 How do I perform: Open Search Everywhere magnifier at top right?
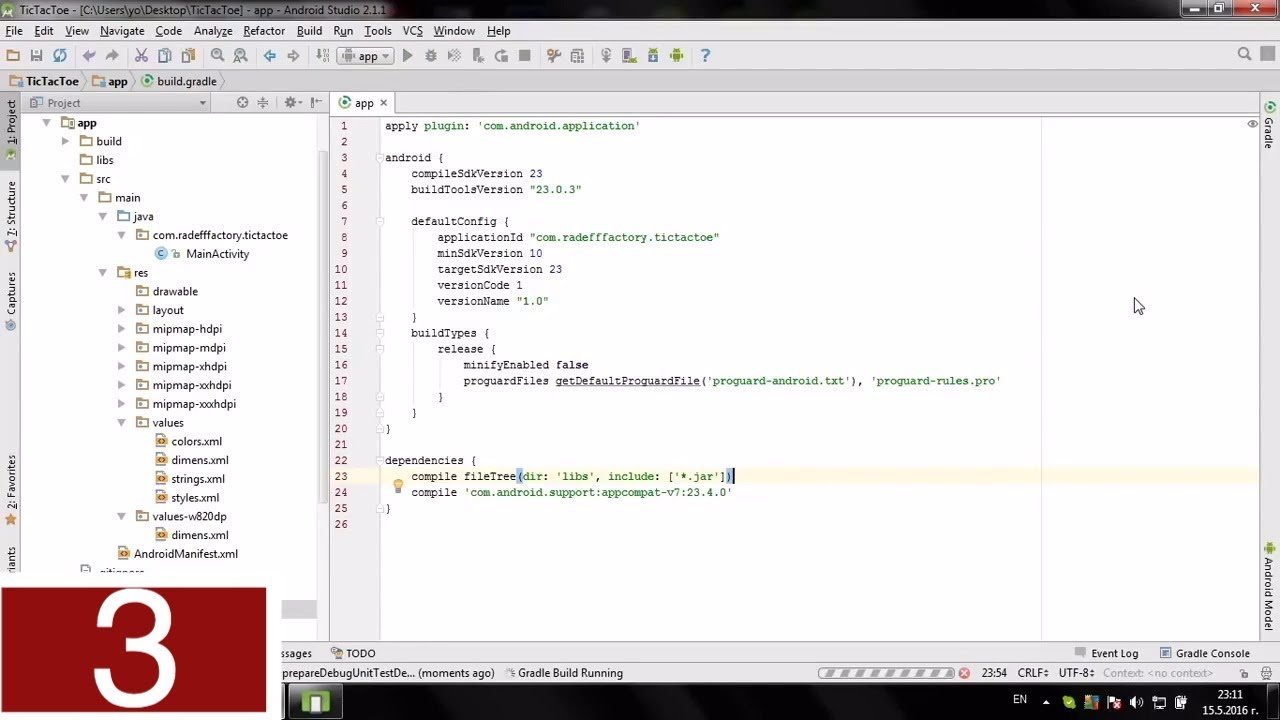(x=1244, y=55)
